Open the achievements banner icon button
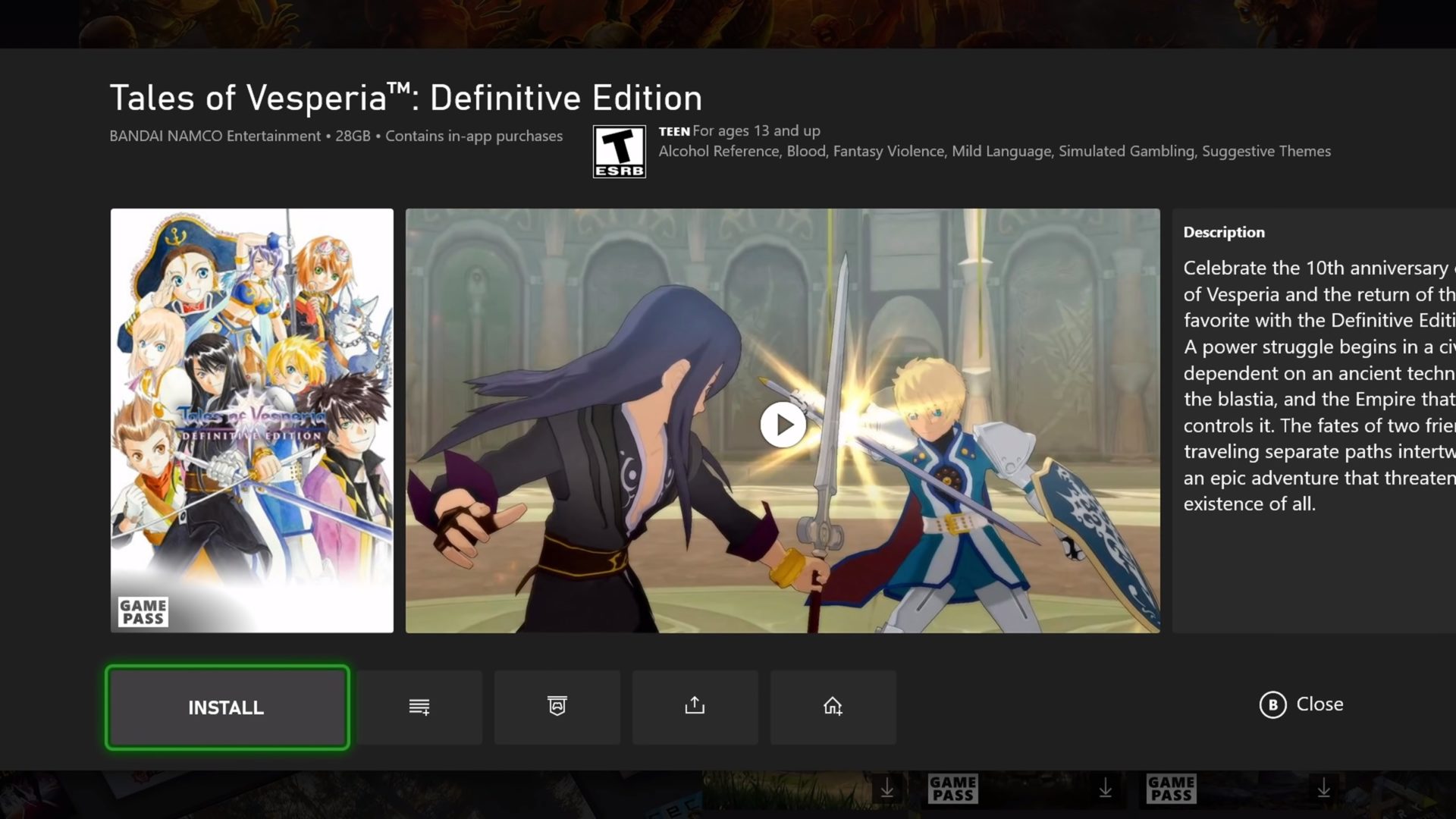The image size is (1456, 819). click(557, 707)
